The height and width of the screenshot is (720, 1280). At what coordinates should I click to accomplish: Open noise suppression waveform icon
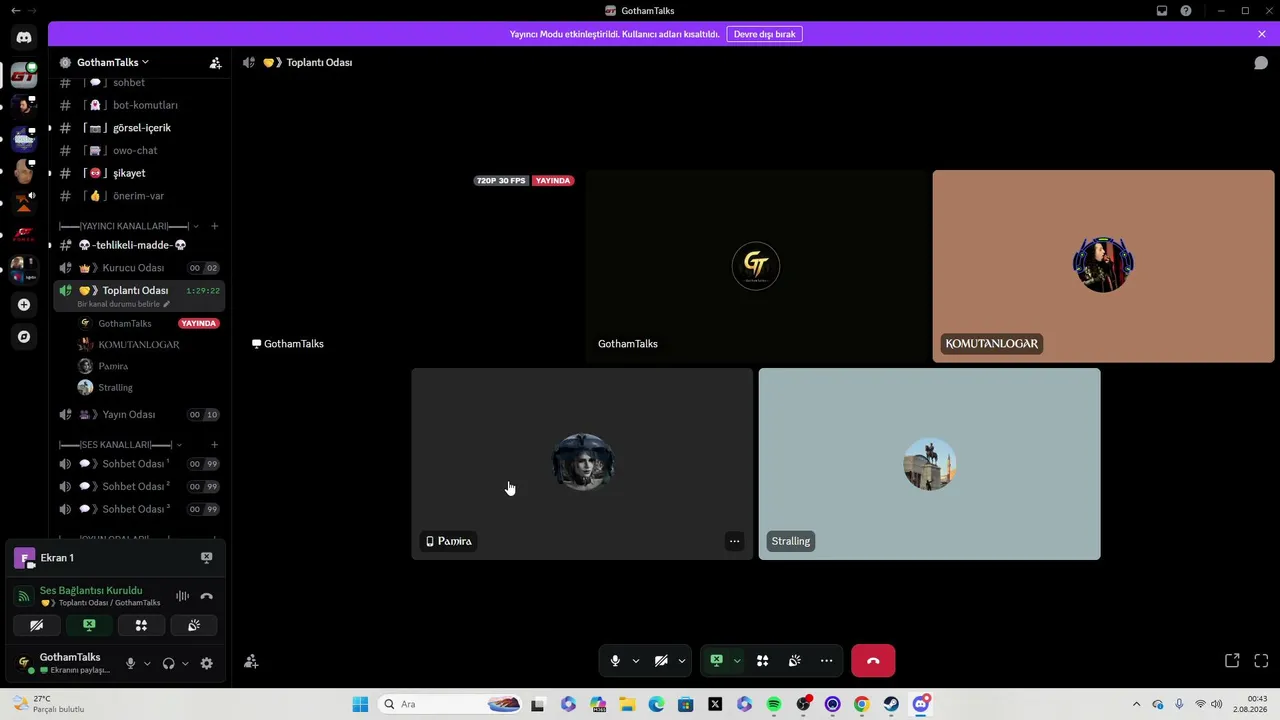pos(182,596)
